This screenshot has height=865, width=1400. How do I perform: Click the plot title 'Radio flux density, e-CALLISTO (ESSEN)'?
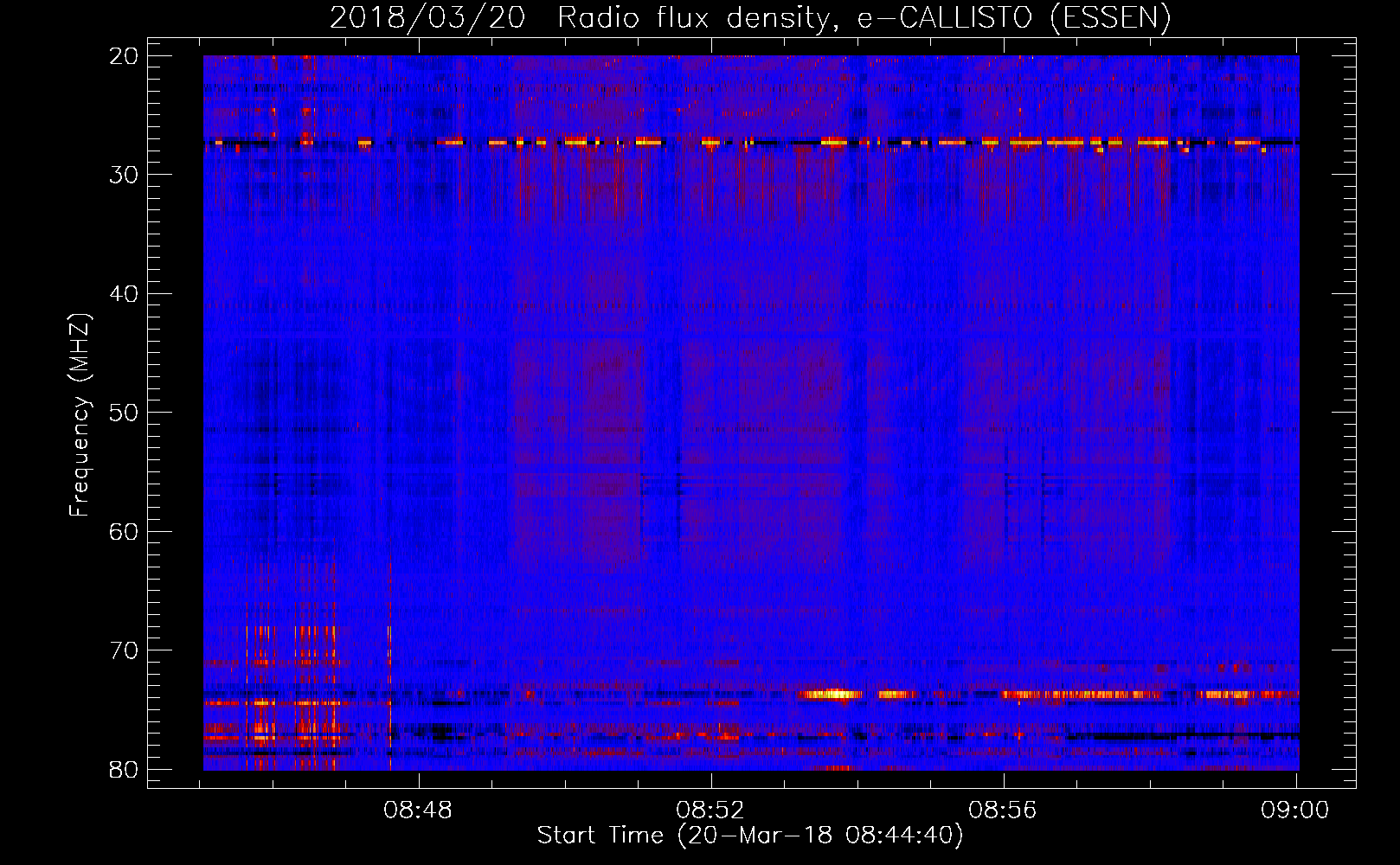coord(864,17)
